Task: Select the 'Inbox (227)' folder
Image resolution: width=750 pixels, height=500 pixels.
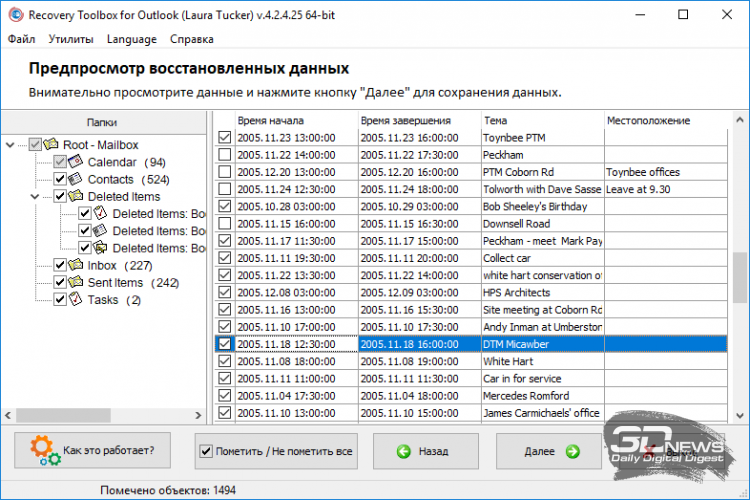Action: (x=120, y=266)
